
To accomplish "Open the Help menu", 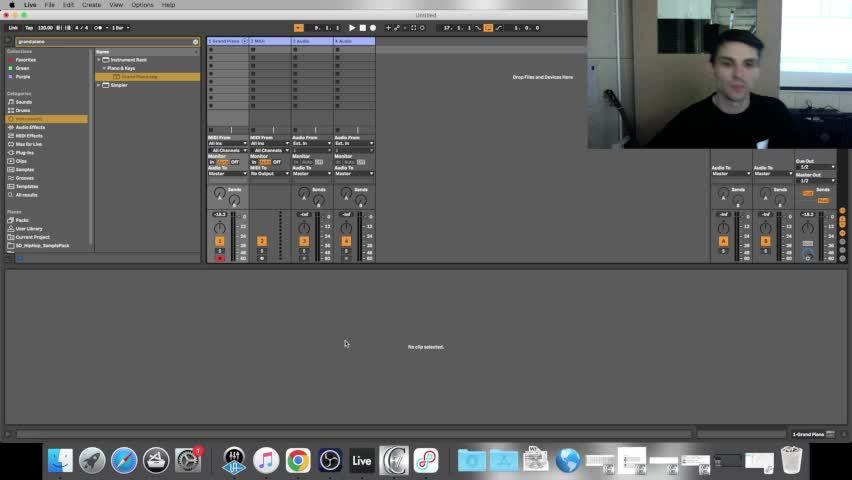I will 168,4.
